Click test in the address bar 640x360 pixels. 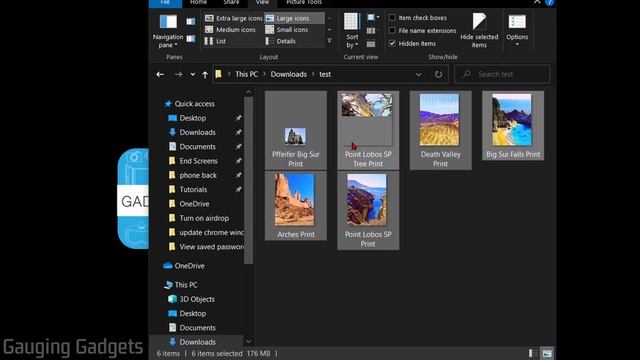[x=325, y=74]
